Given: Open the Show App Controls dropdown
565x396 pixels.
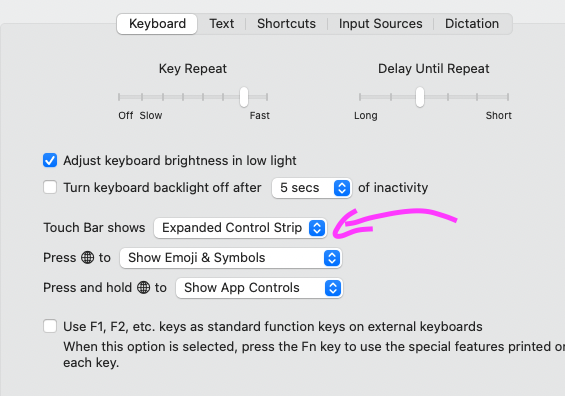Looking at the screenshot, I should pyautogui.click(x=259, y=288).
